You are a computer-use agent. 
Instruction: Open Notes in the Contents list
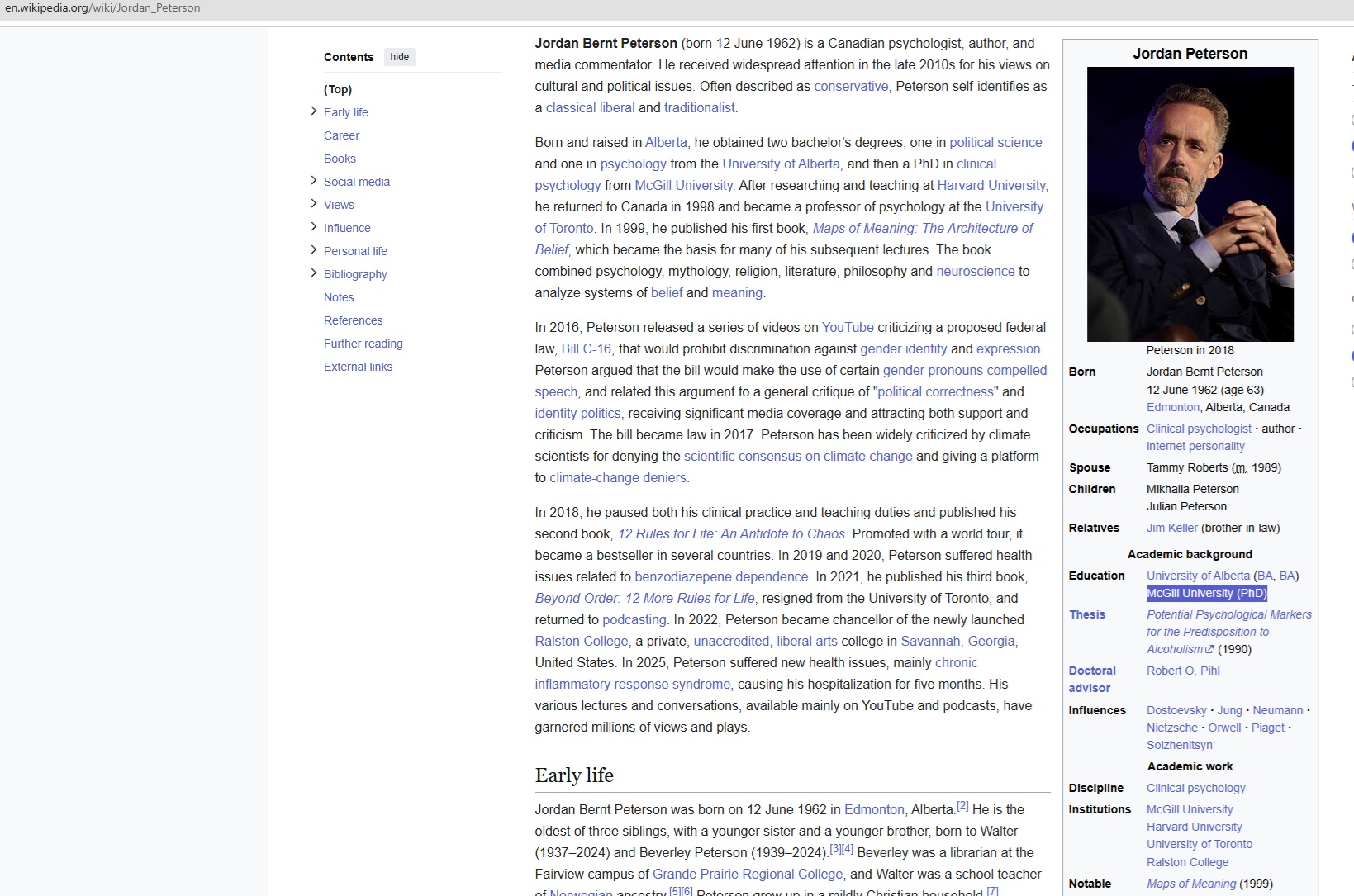[339, 297]
